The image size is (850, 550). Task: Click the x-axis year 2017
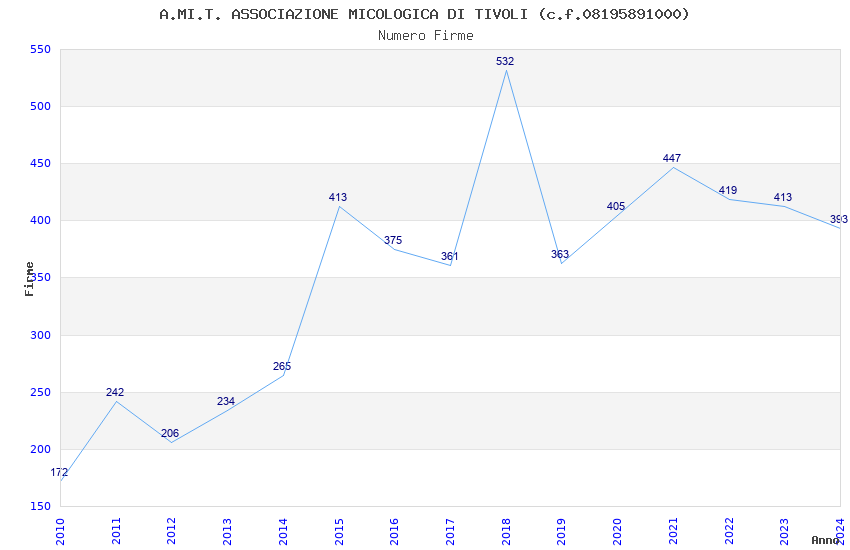pyautogui.click(x=450, y=532)
